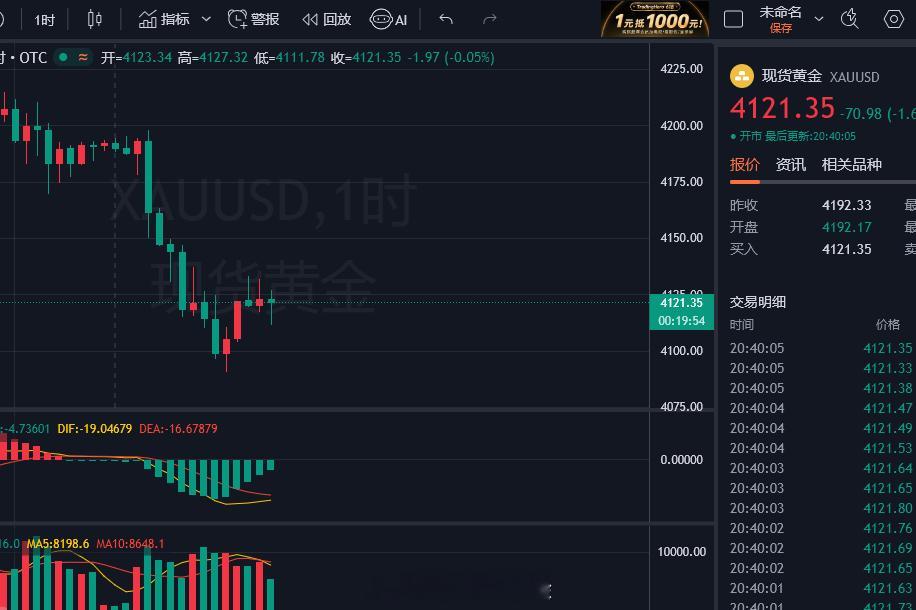Click the 价格 column header
The height and width of the screenshot is (610, 916).
tap(887, 325)
